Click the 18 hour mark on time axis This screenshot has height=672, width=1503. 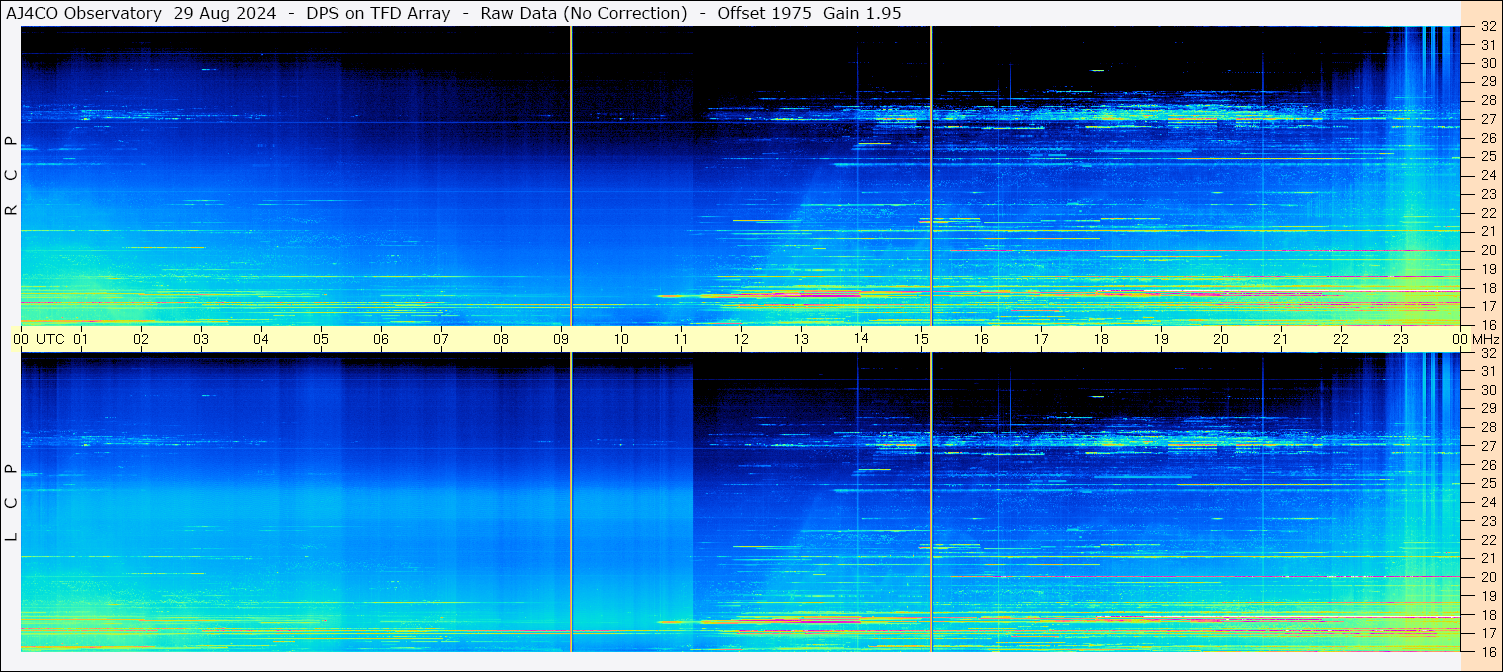(1101, 339)
